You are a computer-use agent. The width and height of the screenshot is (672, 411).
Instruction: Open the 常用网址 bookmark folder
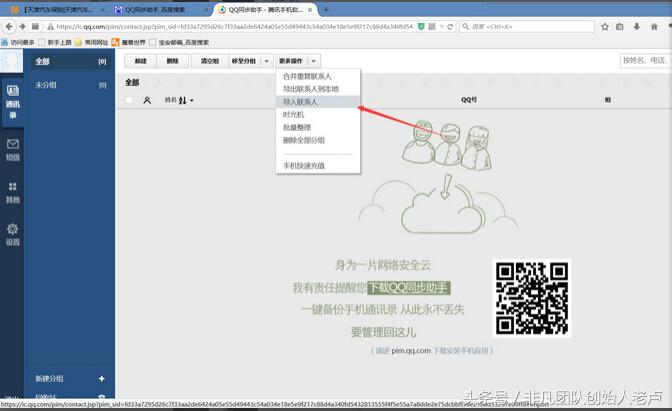coord(92,42)
